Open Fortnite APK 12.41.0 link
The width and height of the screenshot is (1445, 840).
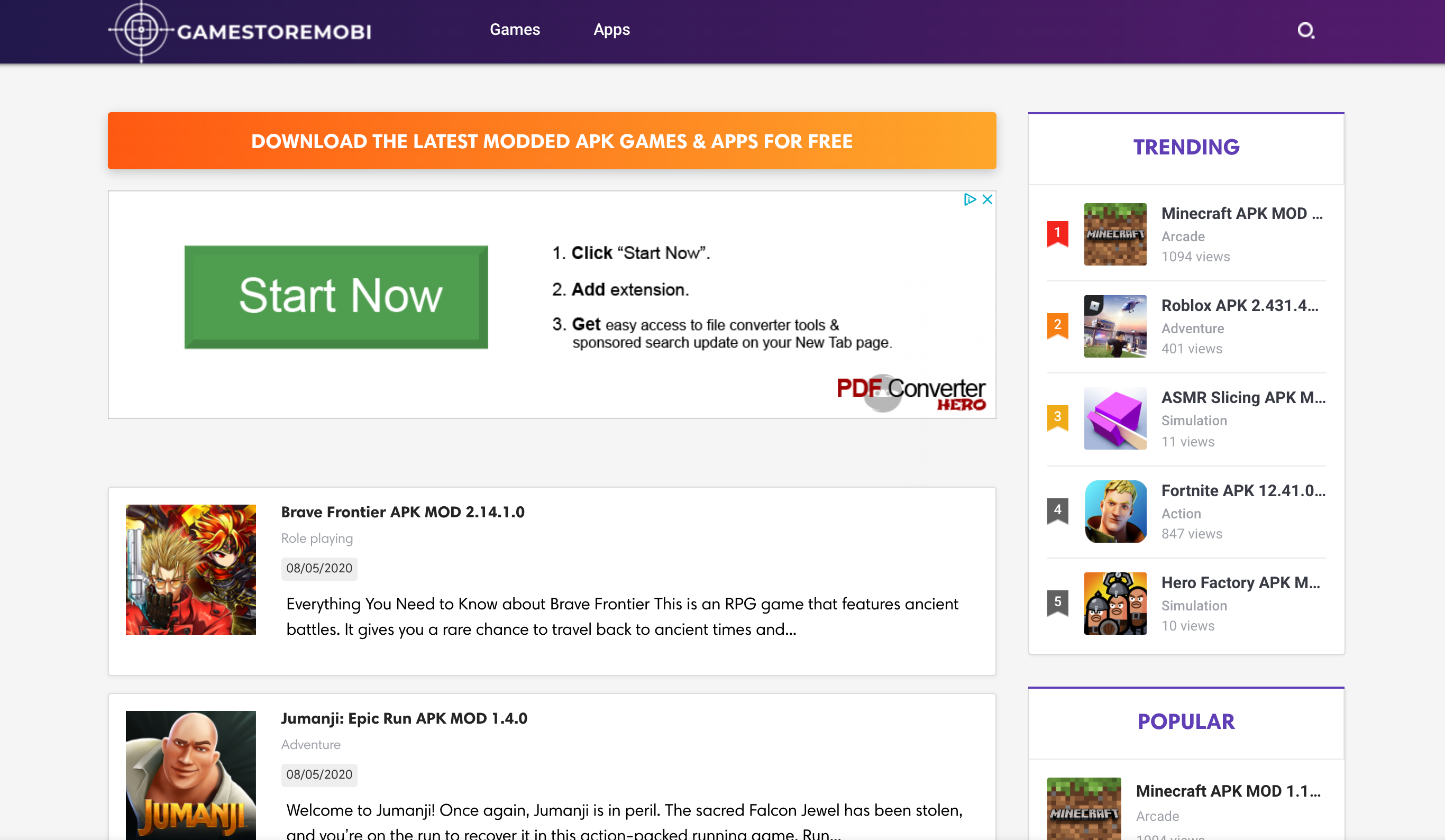click(1243, 490)
